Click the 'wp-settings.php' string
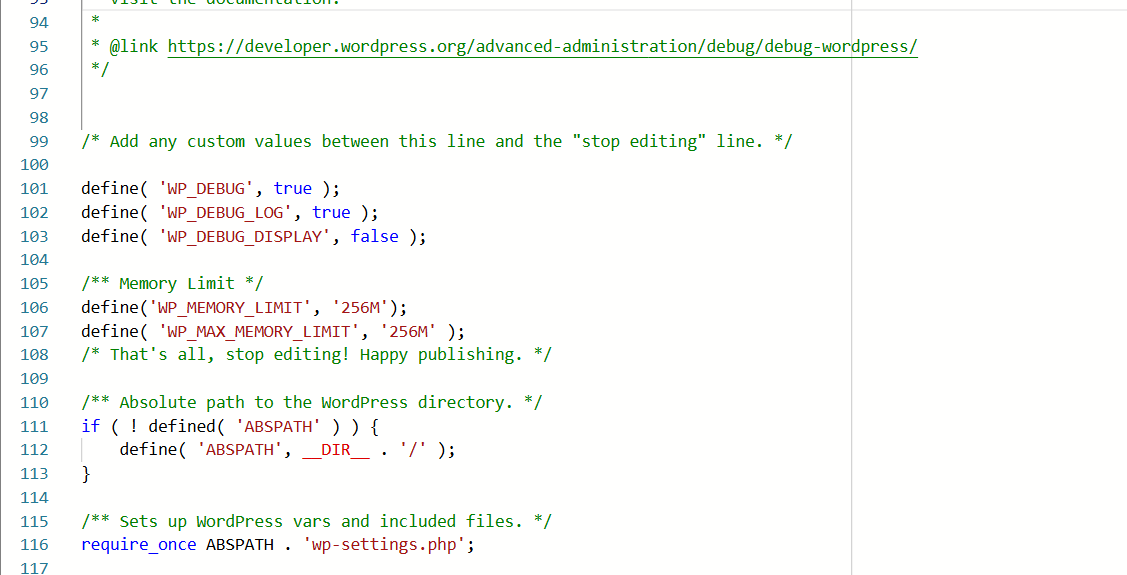This screenshot has height=575, width=1127. (x=384, y=545)
